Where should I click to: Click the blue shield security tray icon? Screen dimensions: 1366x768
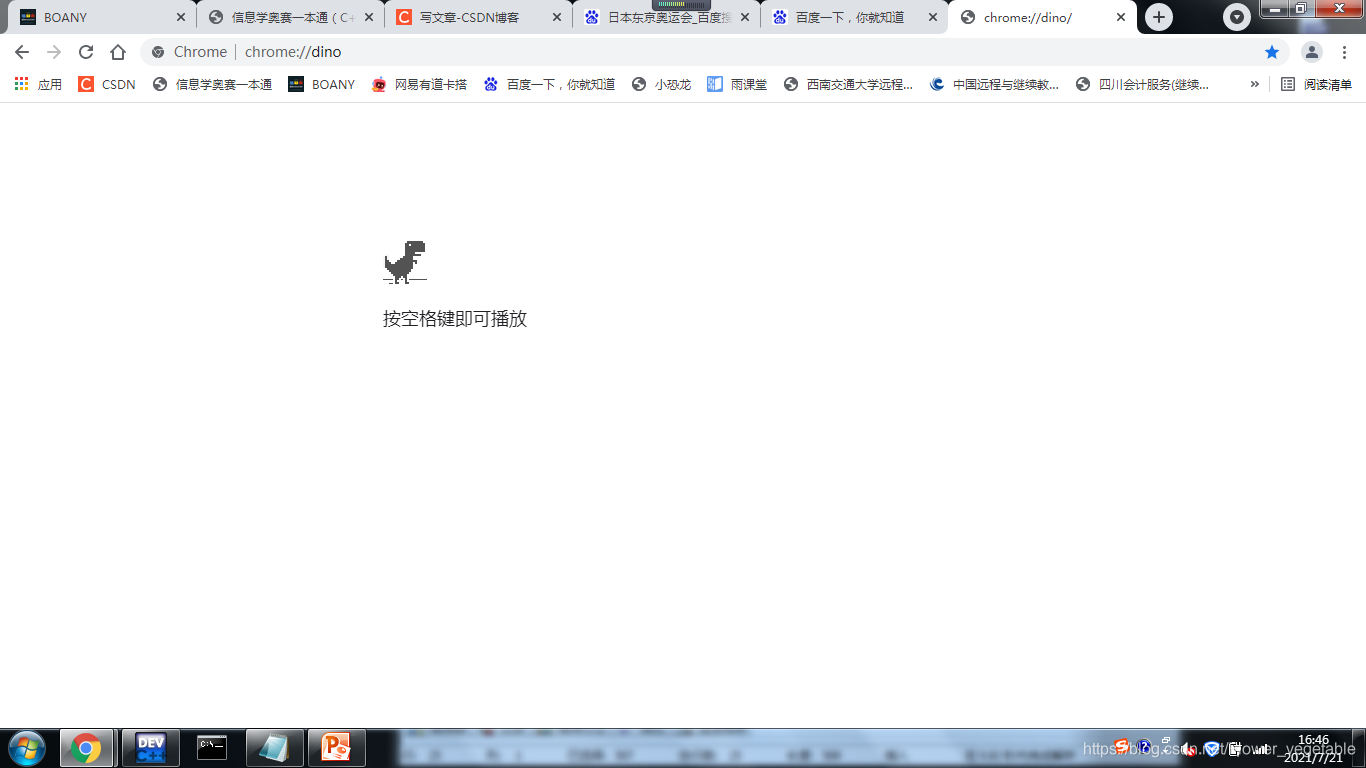tap(1212, 749)
